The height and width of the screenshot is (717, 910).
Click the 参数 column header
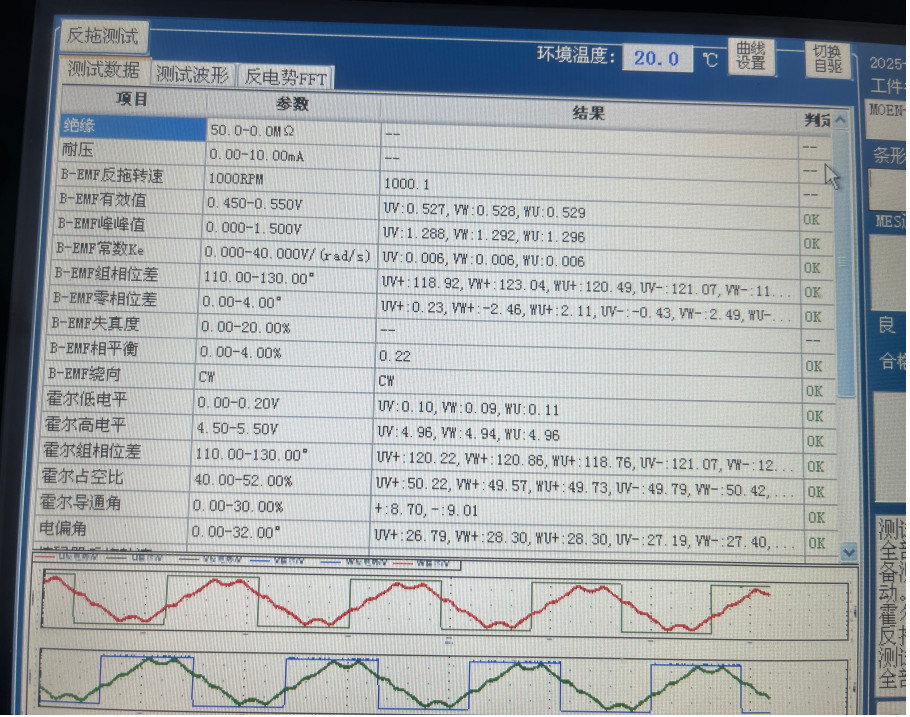tap(292, 104)
